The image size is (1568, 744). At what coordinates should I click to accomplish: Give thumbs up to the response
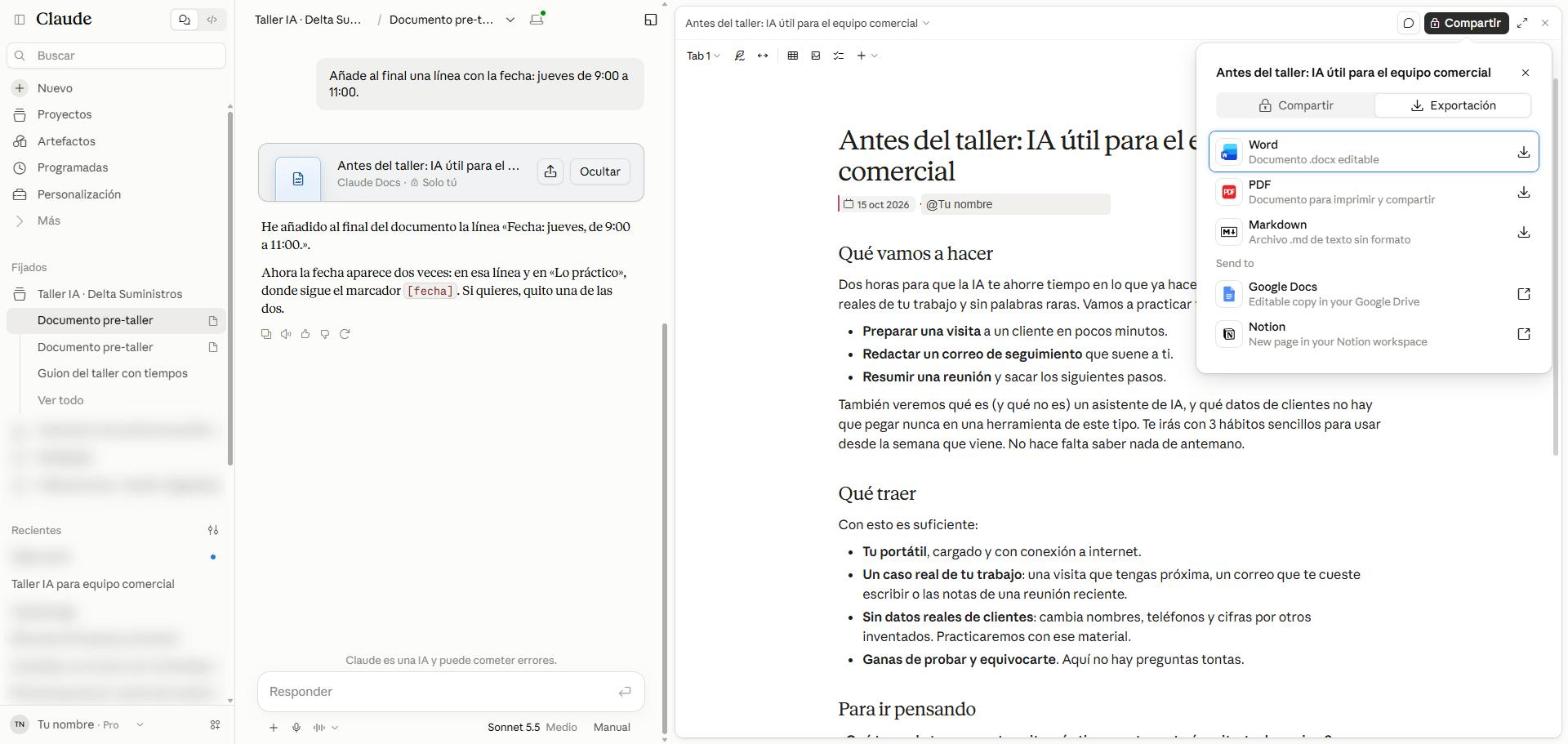pos(305,334)
